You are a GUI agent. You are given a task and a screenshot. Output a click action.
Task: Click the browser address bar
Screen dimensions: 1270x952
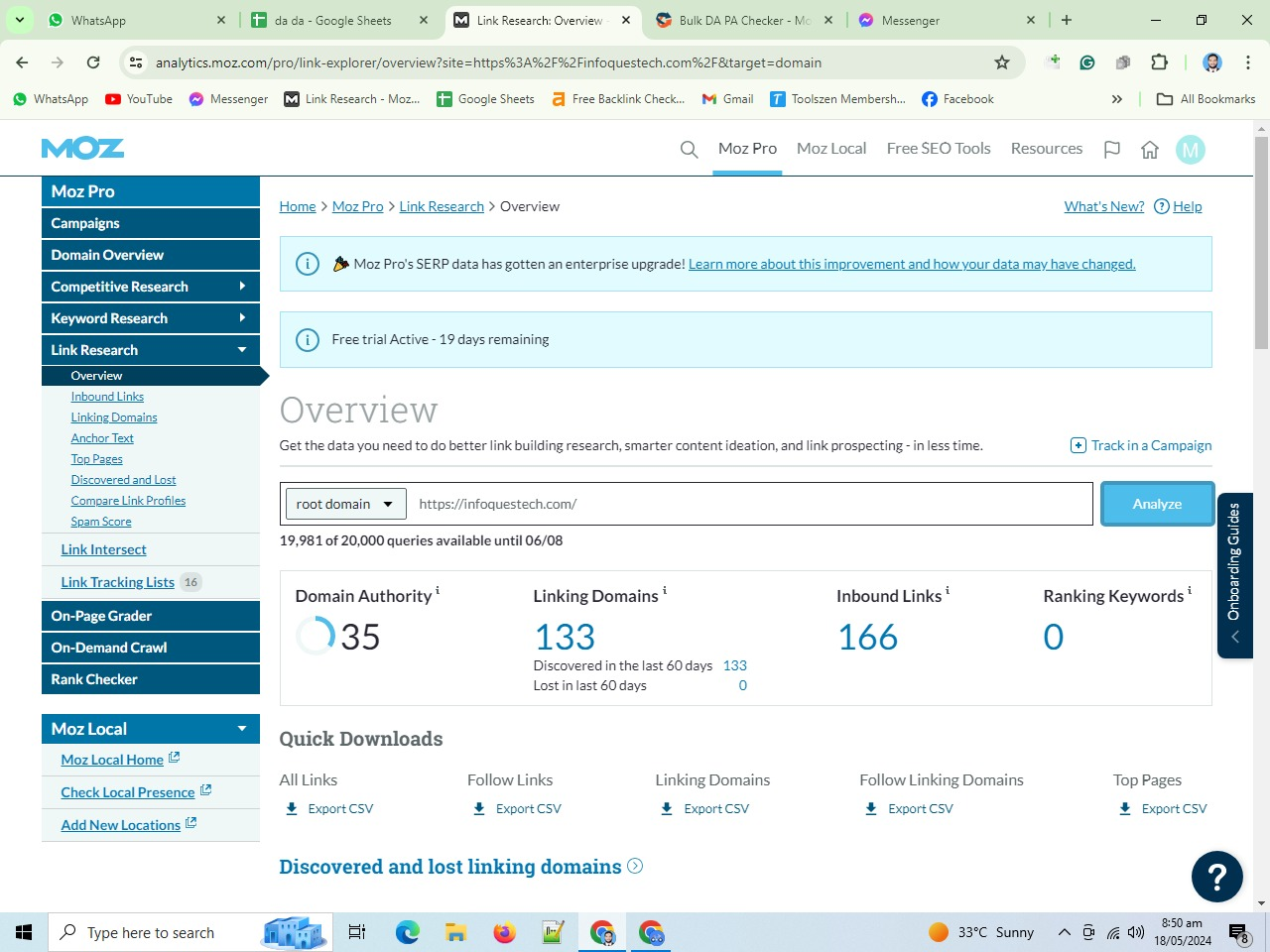pos(571,62)
